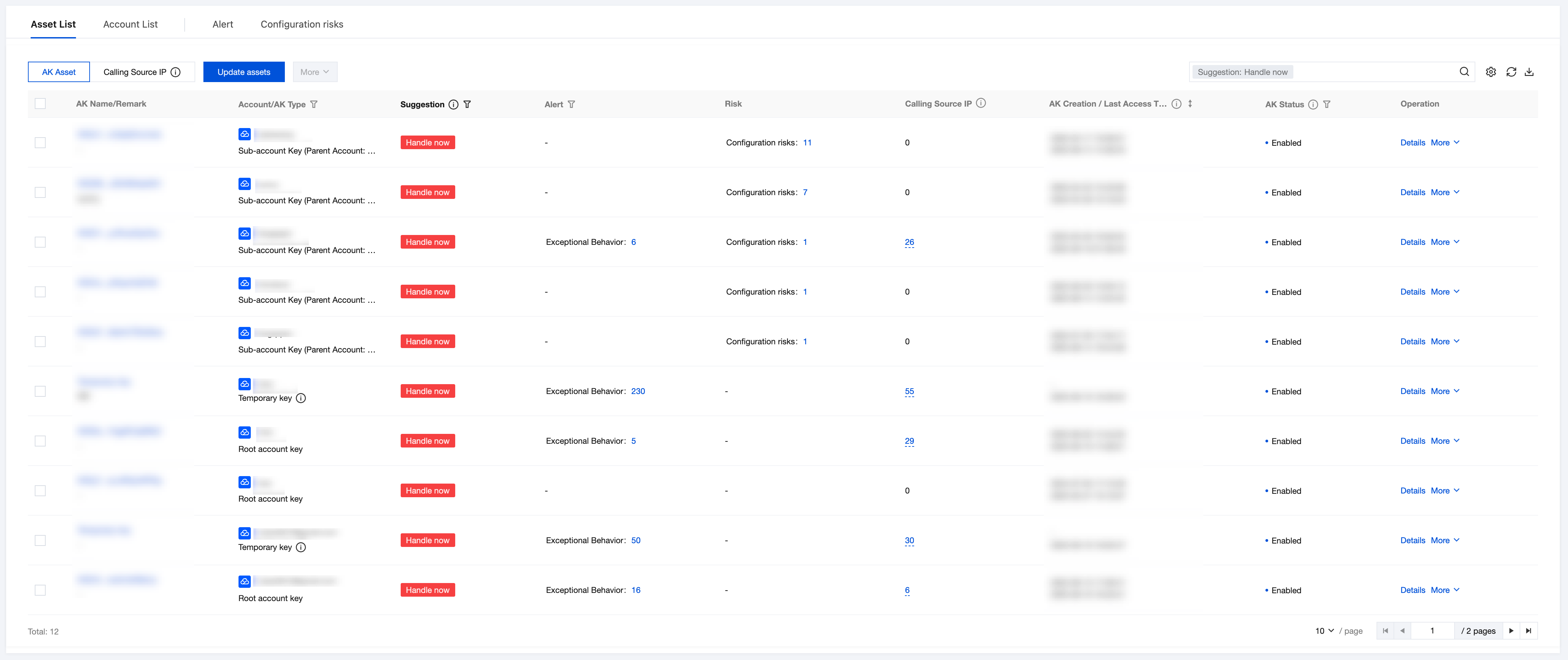Click the Update assets button
Image resolution: width=1568 pixels, height=660 pixels.
(244, 72)
